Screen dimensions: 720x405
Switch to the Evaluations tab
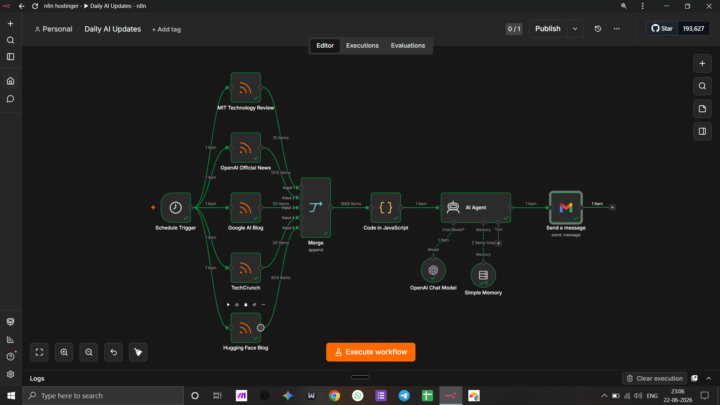[x=408, y=45]
